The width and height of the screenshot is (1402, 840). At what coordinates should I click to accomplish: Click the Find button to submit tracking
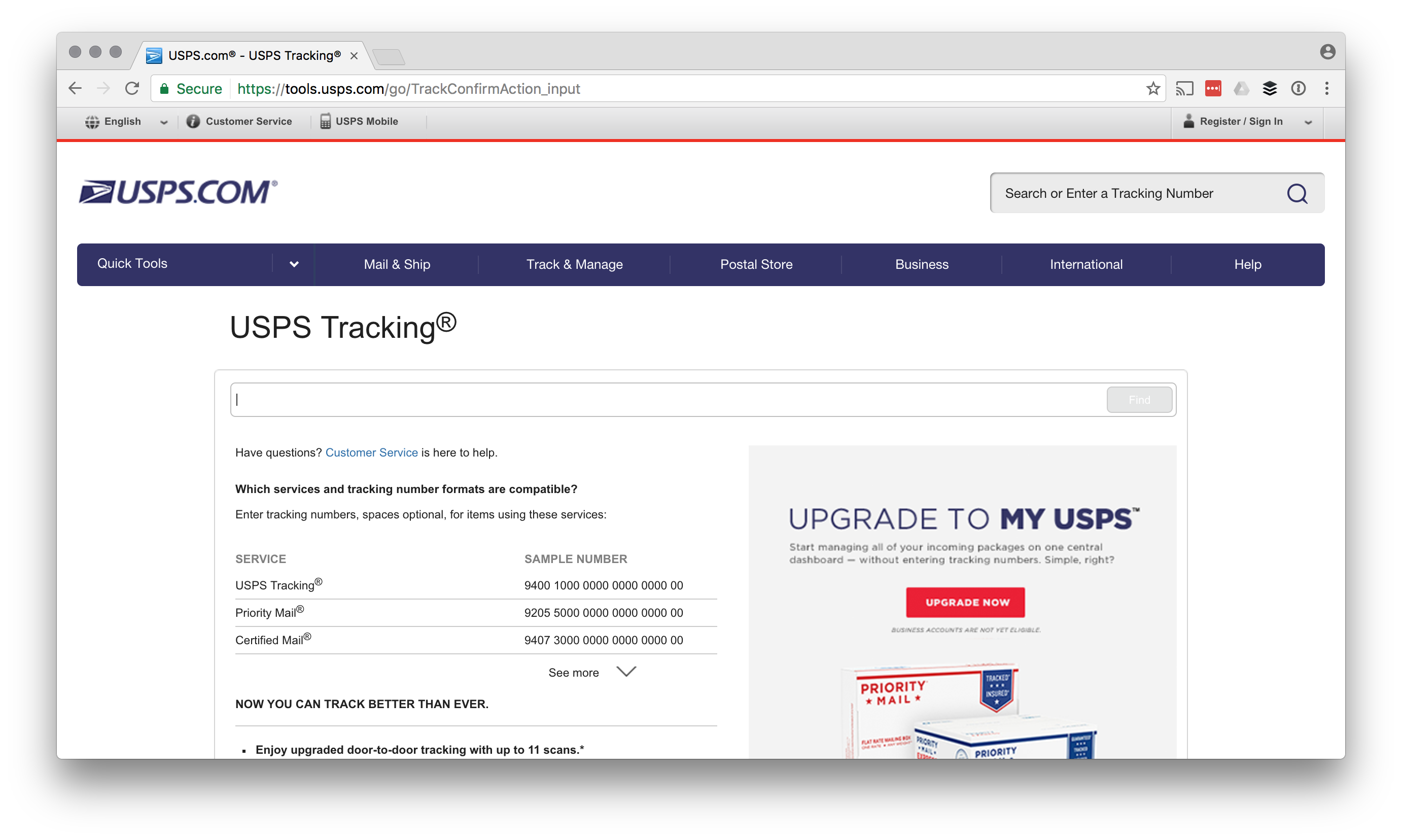(1138, 399)
